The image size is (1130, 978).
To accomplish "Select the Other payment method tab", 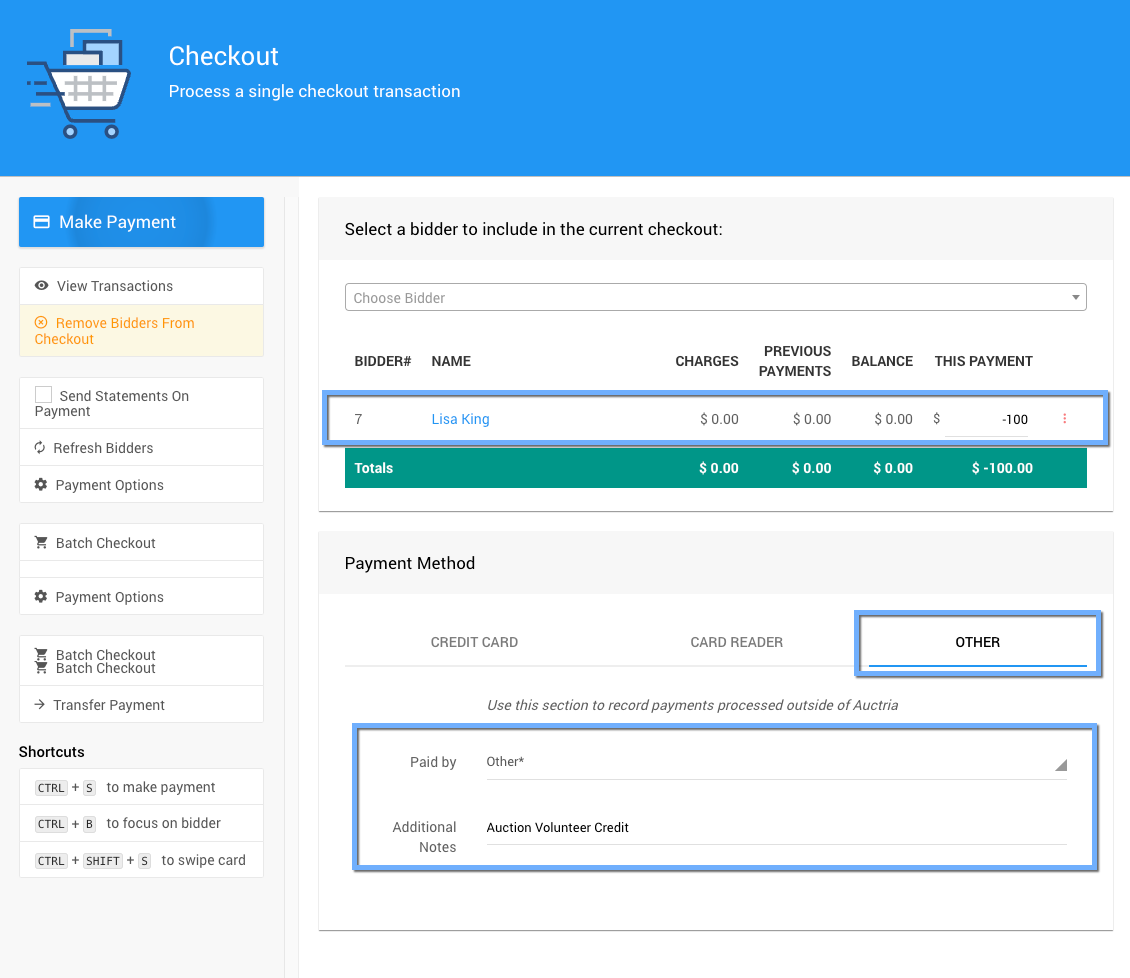I will click(977, 642).
